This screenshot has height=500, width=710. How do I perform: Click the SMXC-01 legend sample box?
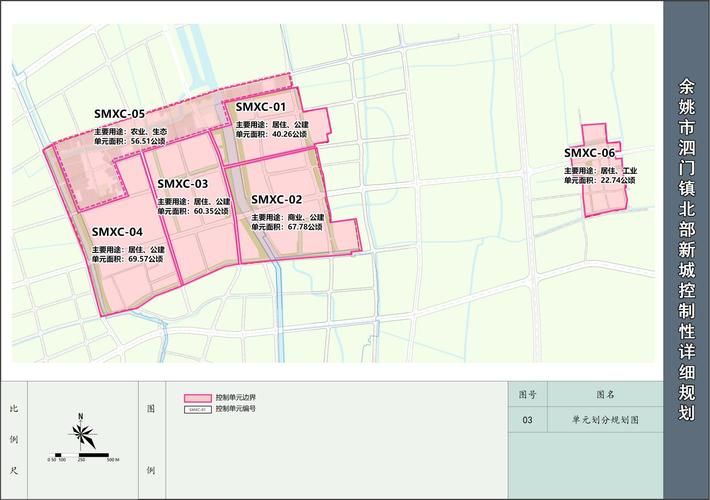[x=198, y=409]
